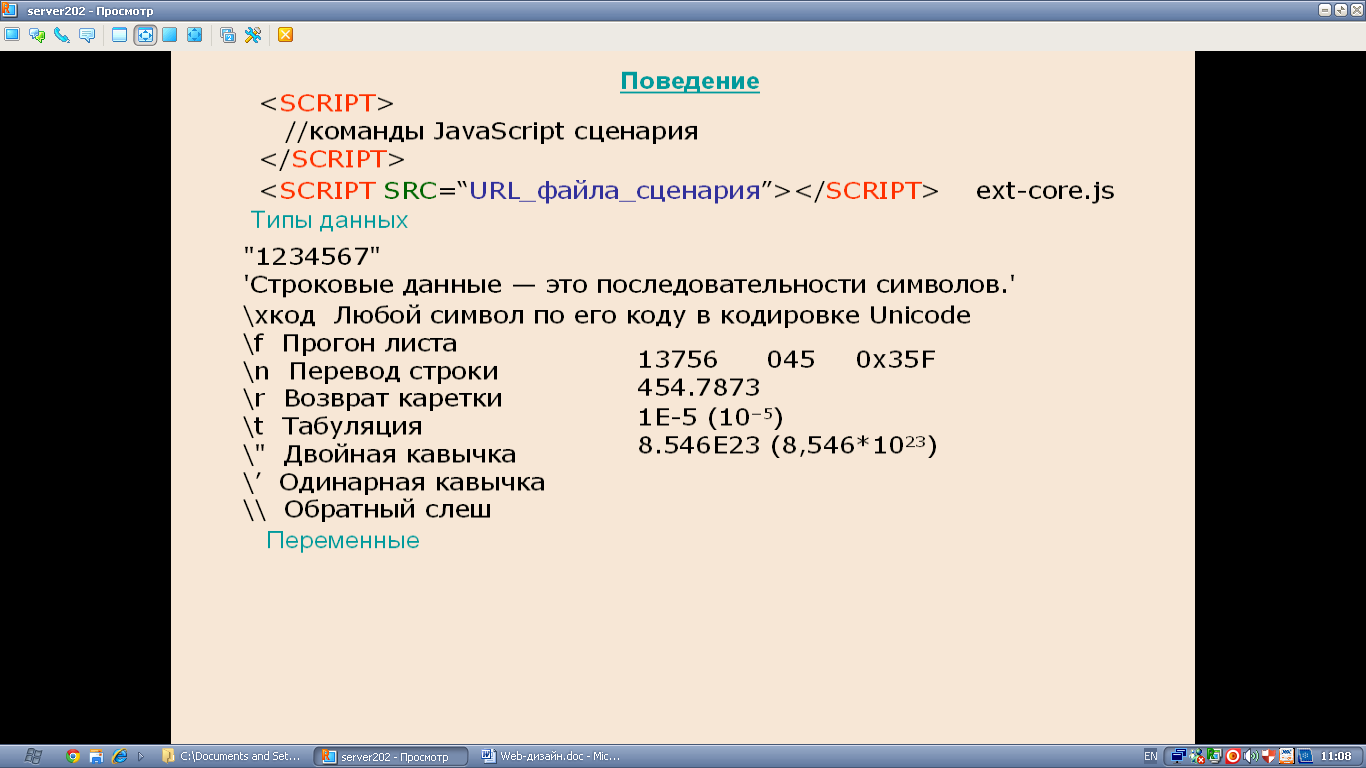This screenshot has width=1366, height=768.
Task: Open the options wrench and screwdriver icon
Action: click(x=253, y=35)
